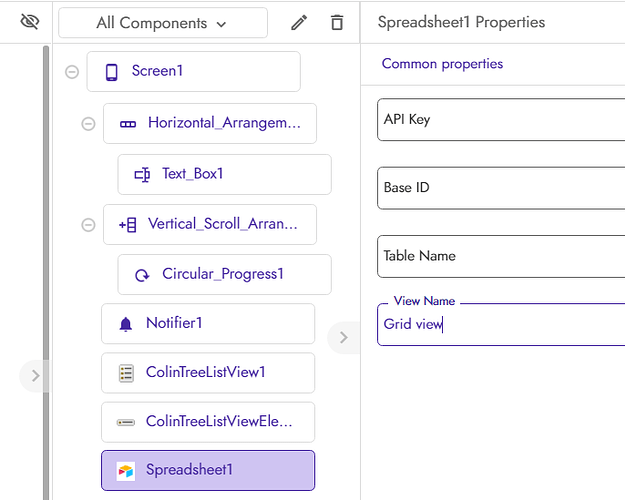This screenshot has height=500, width=625.
Task: Select the ColinTreeListViewEle... component
Action: point(208,422)
